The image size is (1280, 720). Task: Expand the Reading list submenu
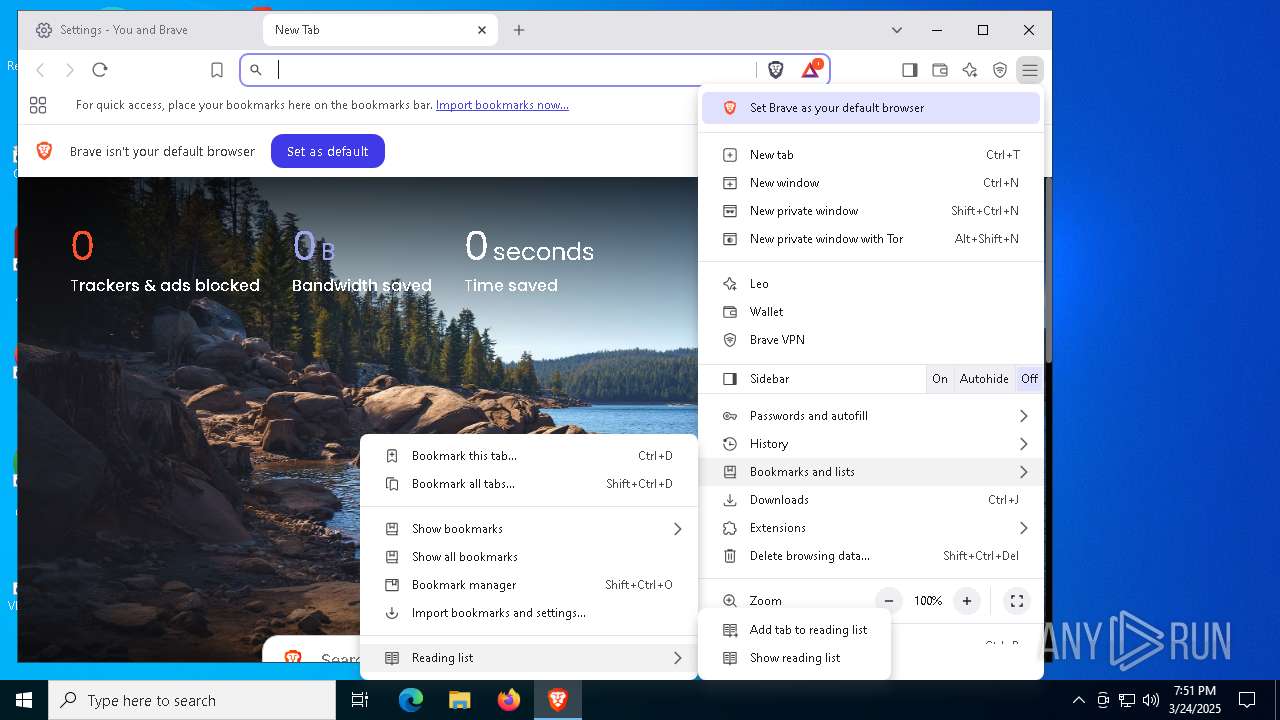(529, 658)
